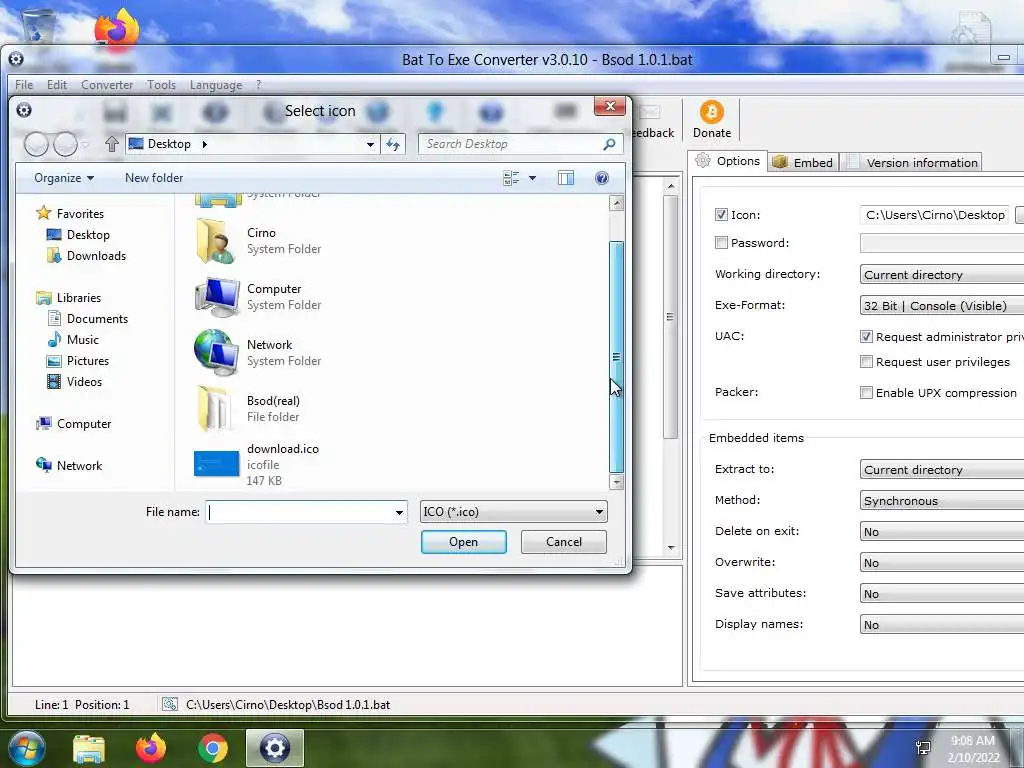Open the Working directory dropdown
The width and height of the screenshot is (1024, 768).
click(x=942, y=274)
